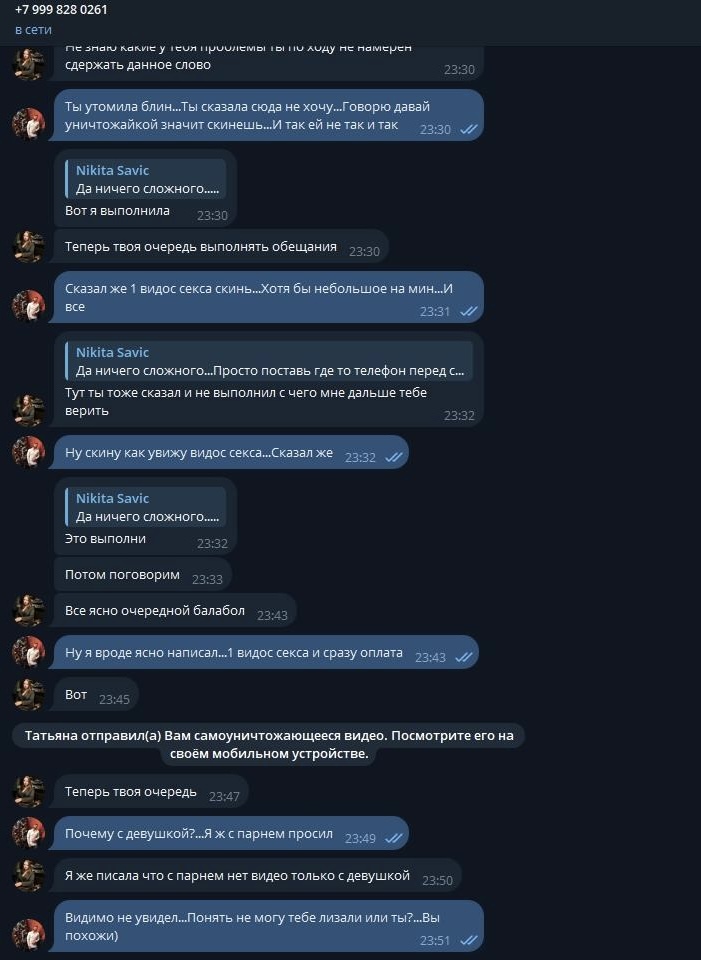Click the double-check icon on the 23:51 message
The image size is (701, 960).
(x=468, y=940)
